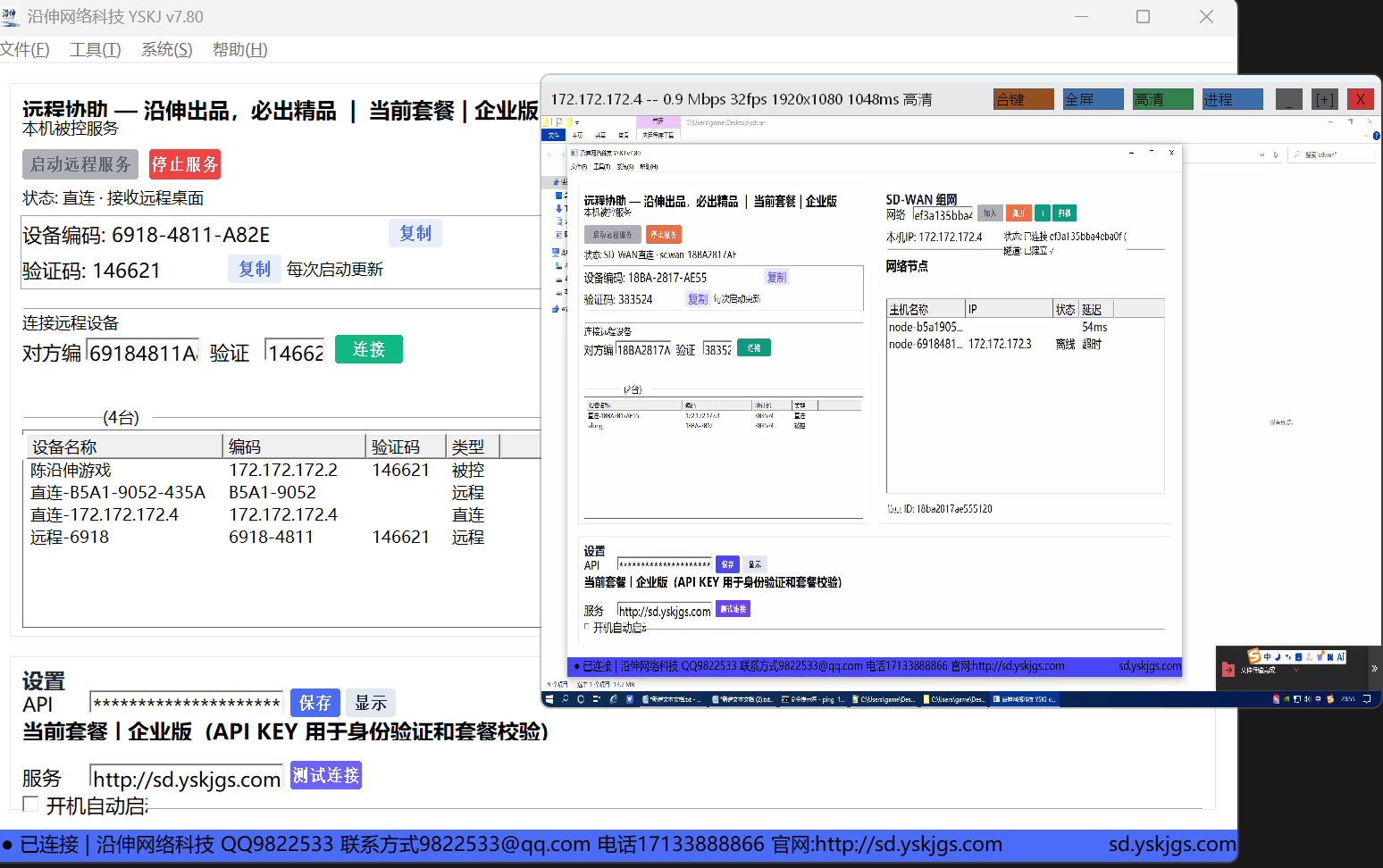Viewport: 1383px width, 868px height.
Task: Close remote viewer with red X
Action: click(1360, 99)
